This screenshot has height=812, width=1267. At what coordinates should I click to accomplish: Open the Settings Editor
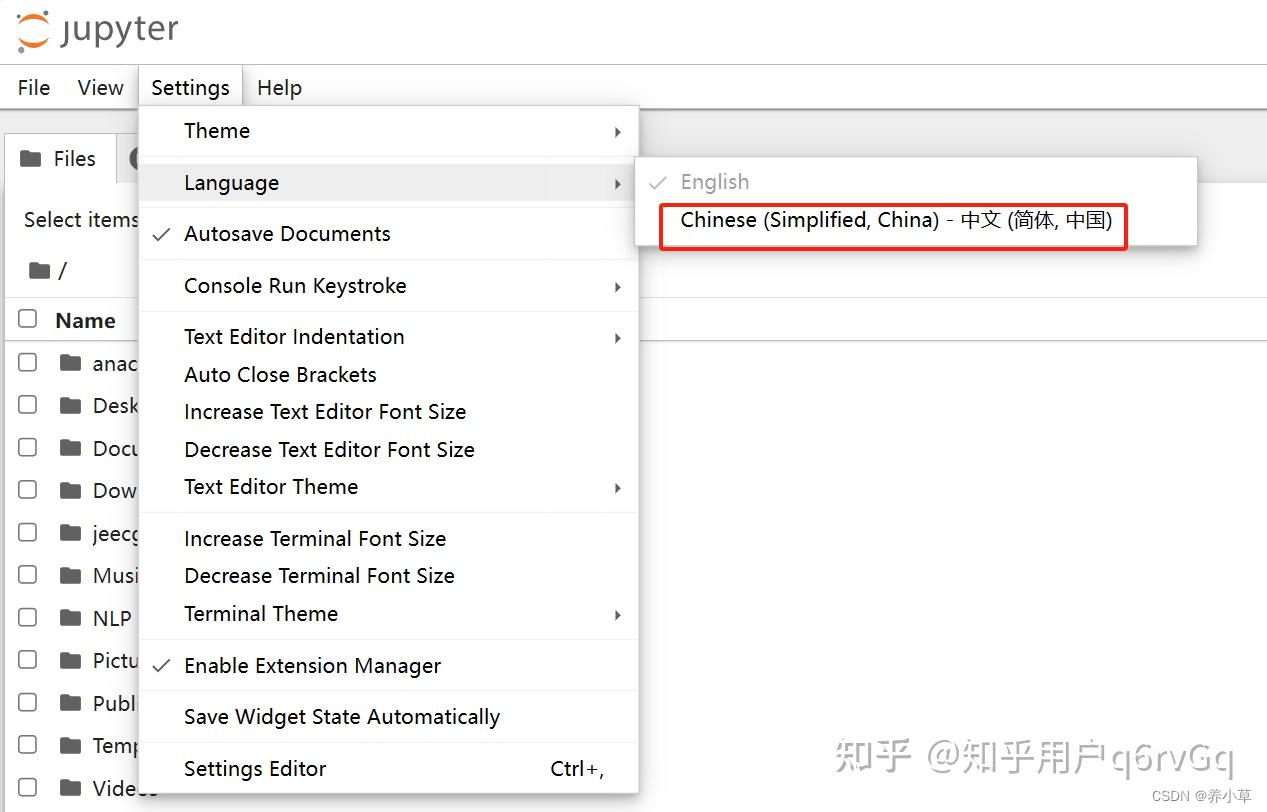[x=254, y=768]
